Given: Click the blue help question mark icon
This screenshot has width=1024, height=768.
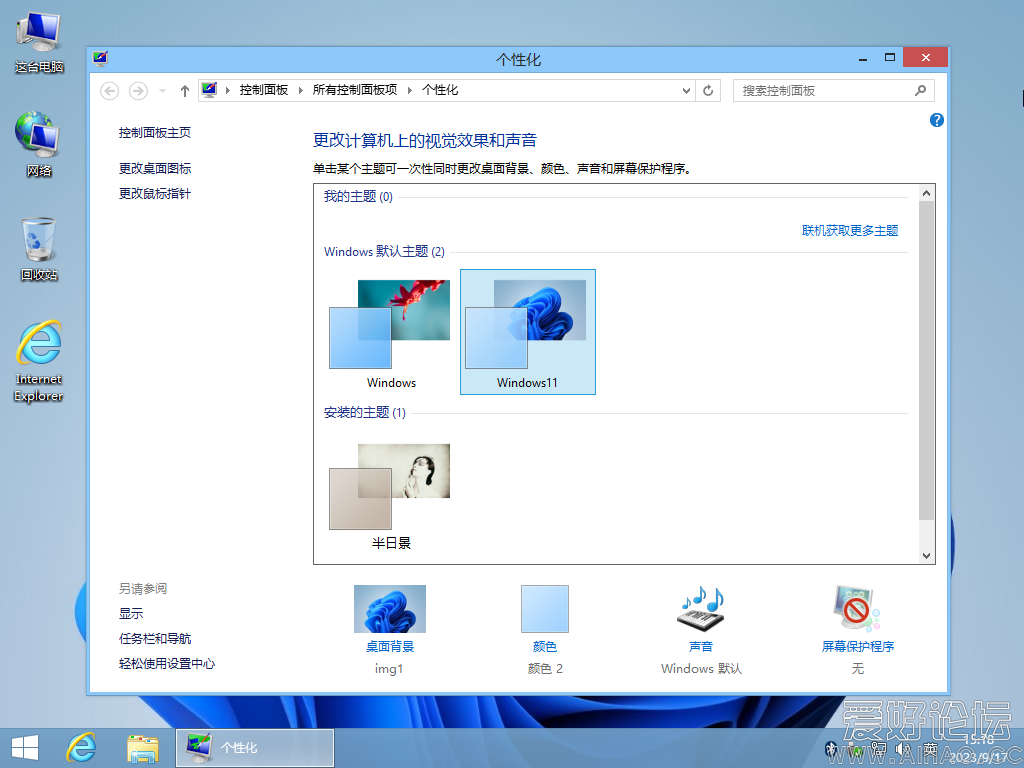Looking at the screenshot, I should click(x=937, y=120).
